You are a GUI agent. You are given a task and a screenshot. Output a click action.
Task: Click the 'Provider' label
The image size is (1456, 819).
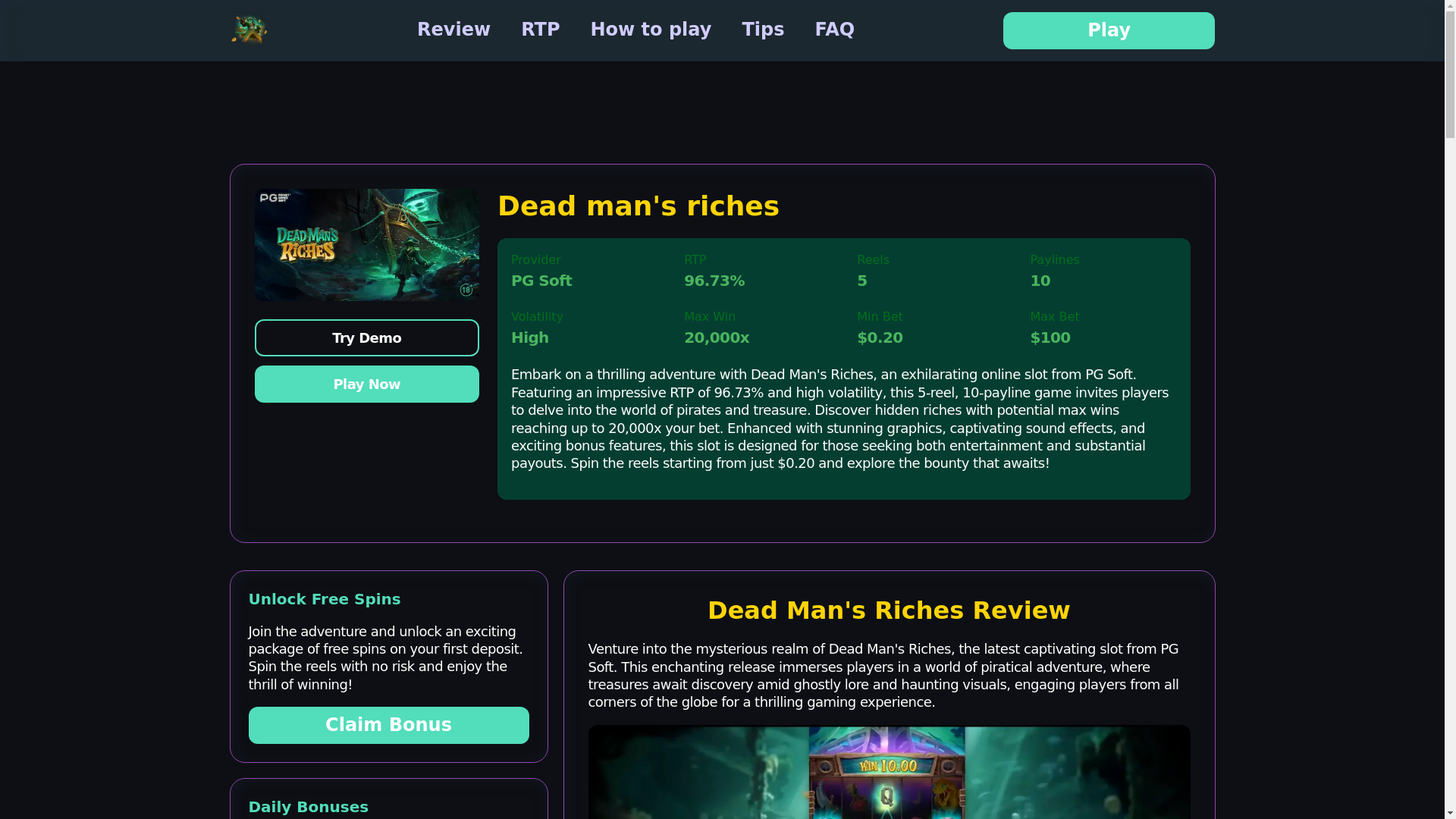tap(536, 259)
